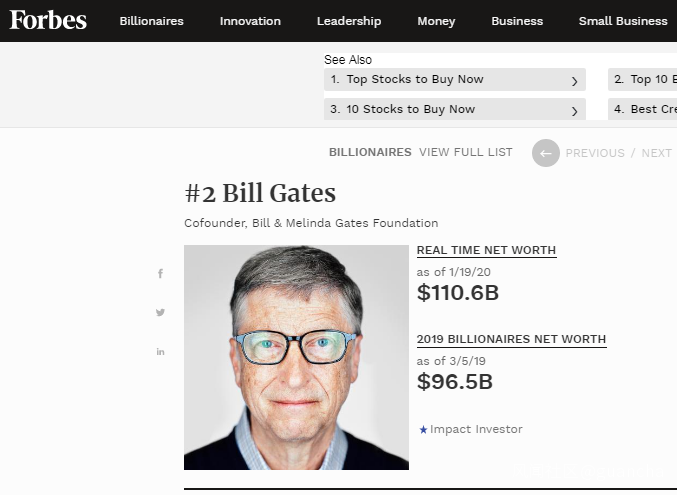677x495 pixels.
Task: Click the Next billionaire link
Action: 656,153
